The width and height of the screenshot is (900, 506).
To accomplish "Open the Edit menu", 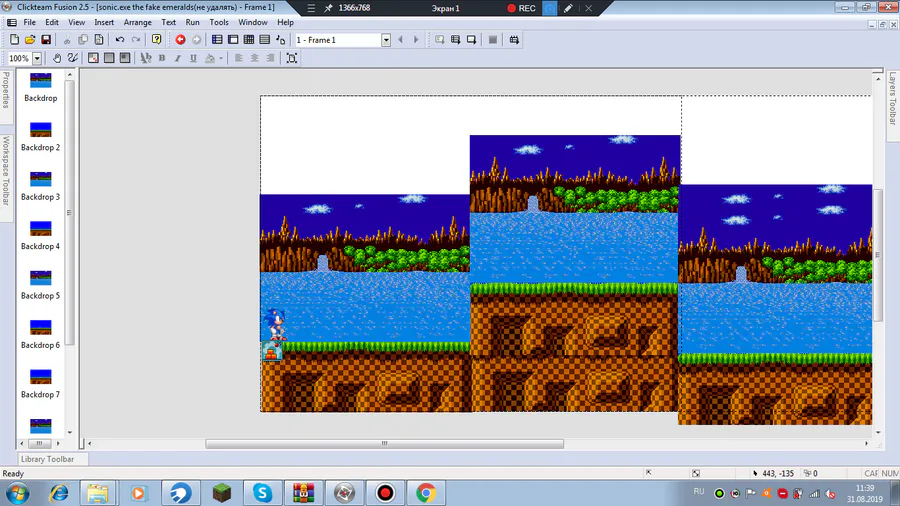I will (x=52, y=22).
